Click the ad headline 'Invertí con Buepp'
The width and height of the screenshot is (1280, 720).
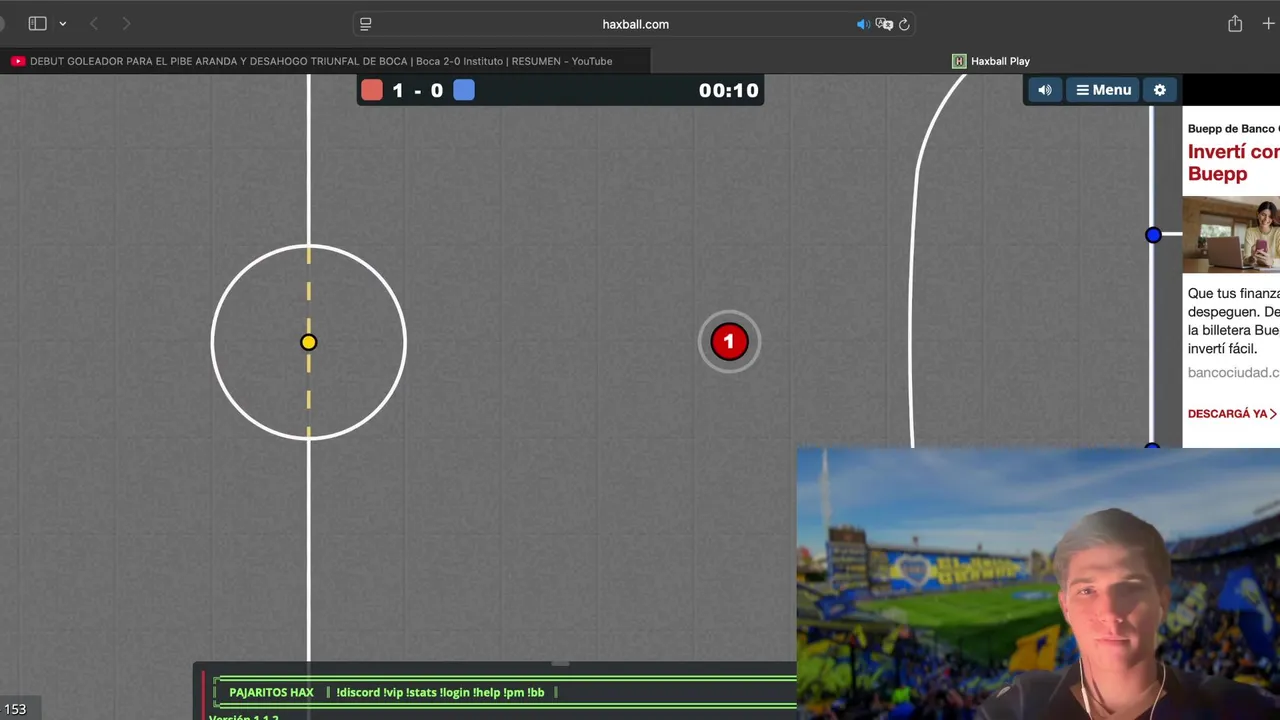click(1233, 163)
